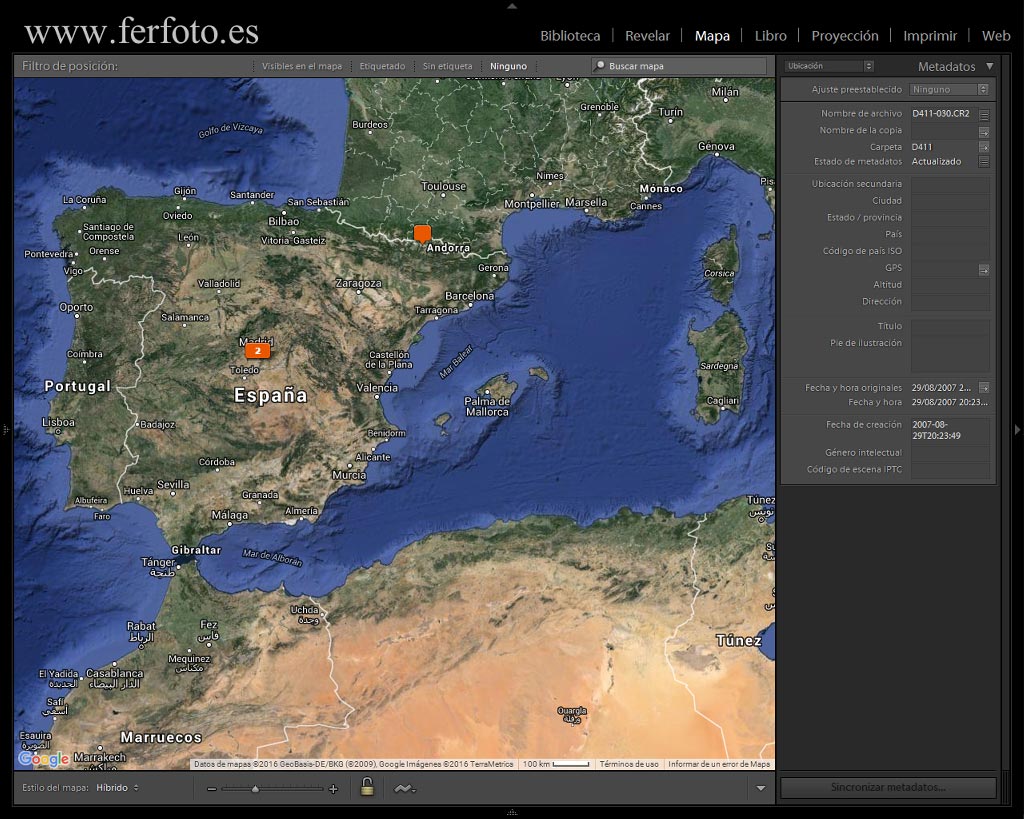Show top module bar via top arrow
Viewport: 1024px width, 819px height.
click(512, 5)
